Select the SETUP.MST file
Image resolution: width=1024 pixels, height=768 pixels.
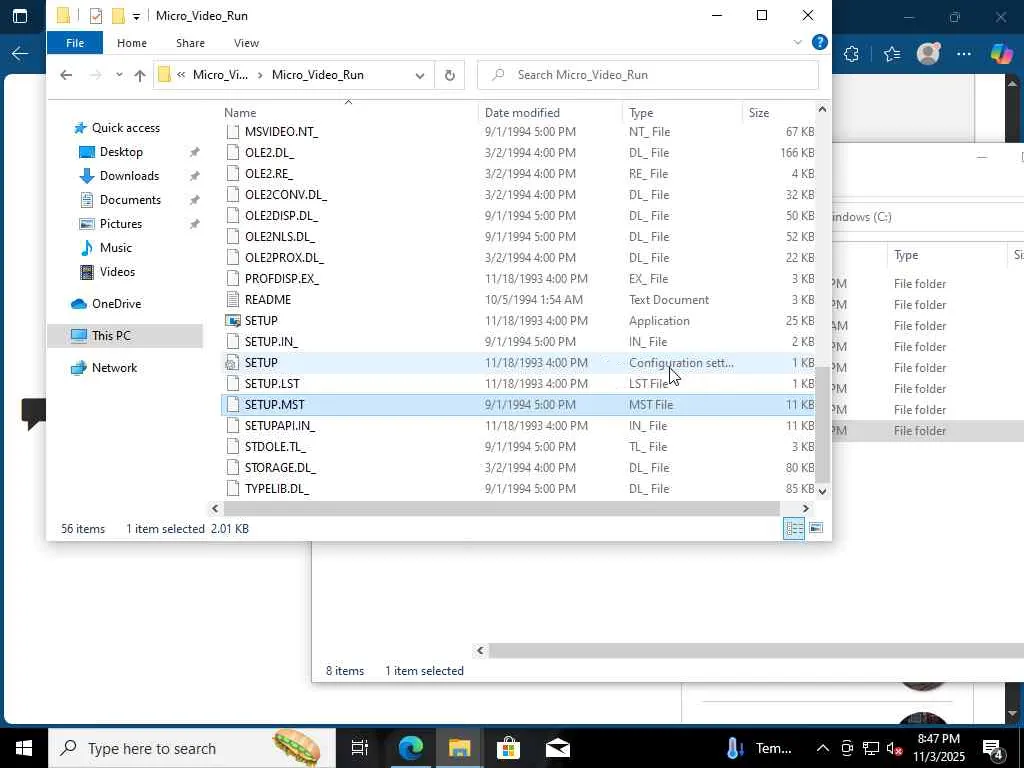point(274,405)
